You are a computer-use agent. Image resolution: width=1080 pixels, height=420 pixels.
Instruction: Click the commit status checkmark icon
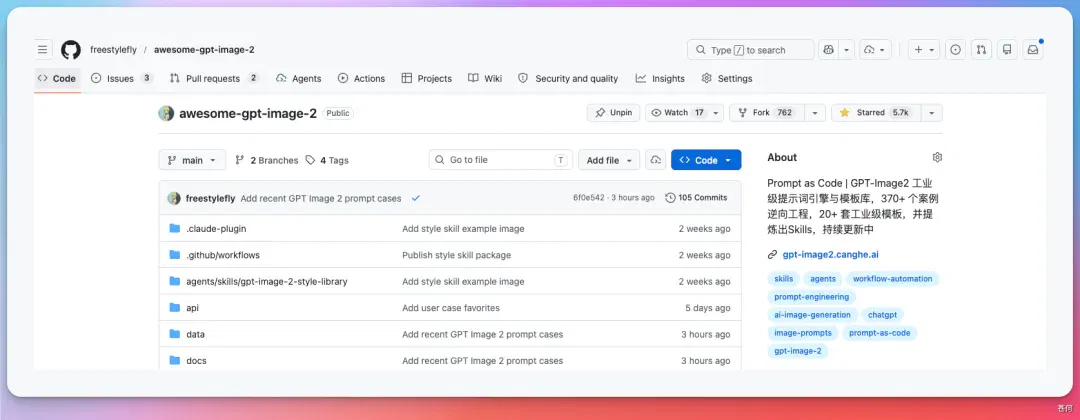point(416,198)
